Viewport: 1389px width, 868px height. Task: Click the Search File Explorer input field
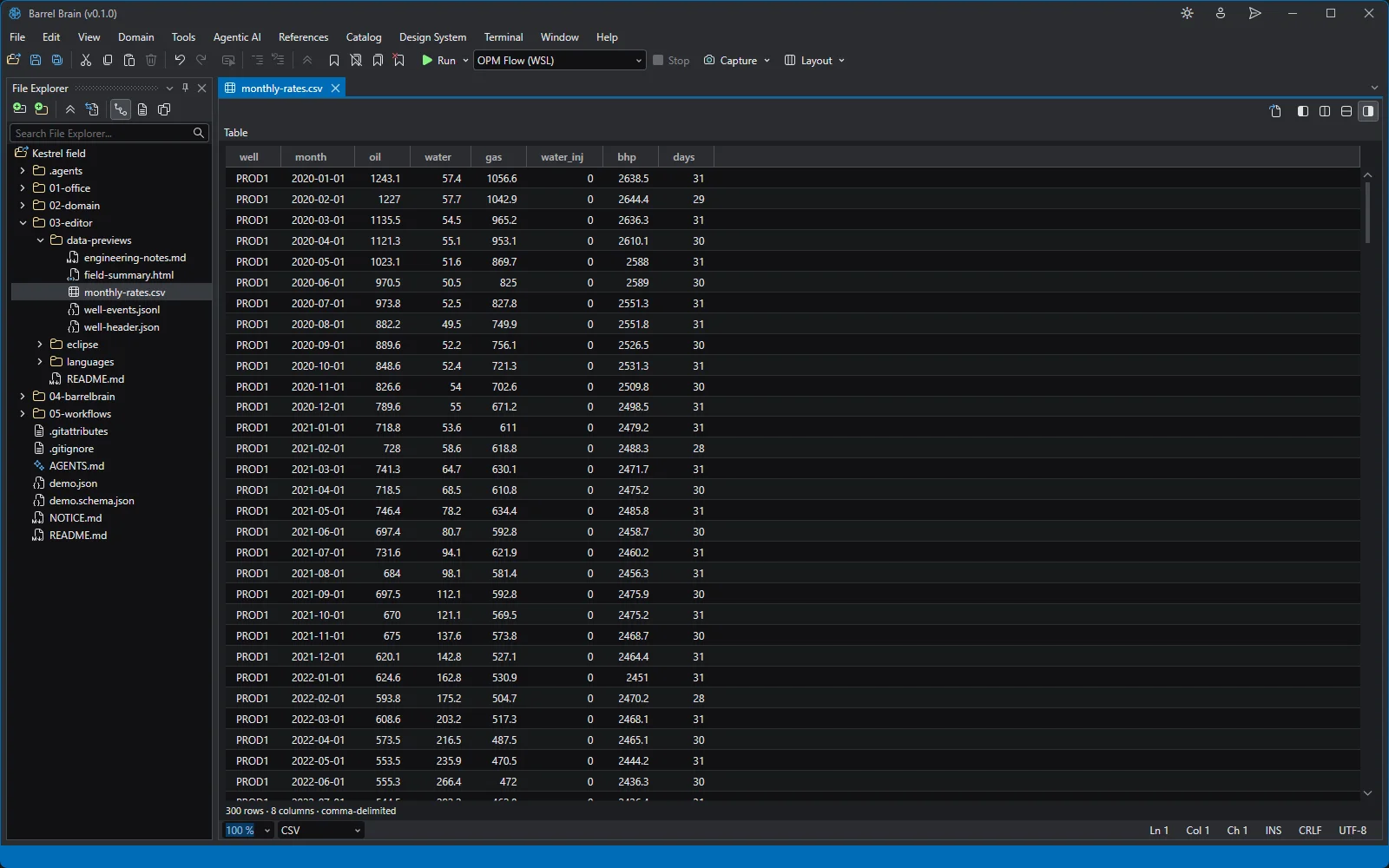click(109, 133)
